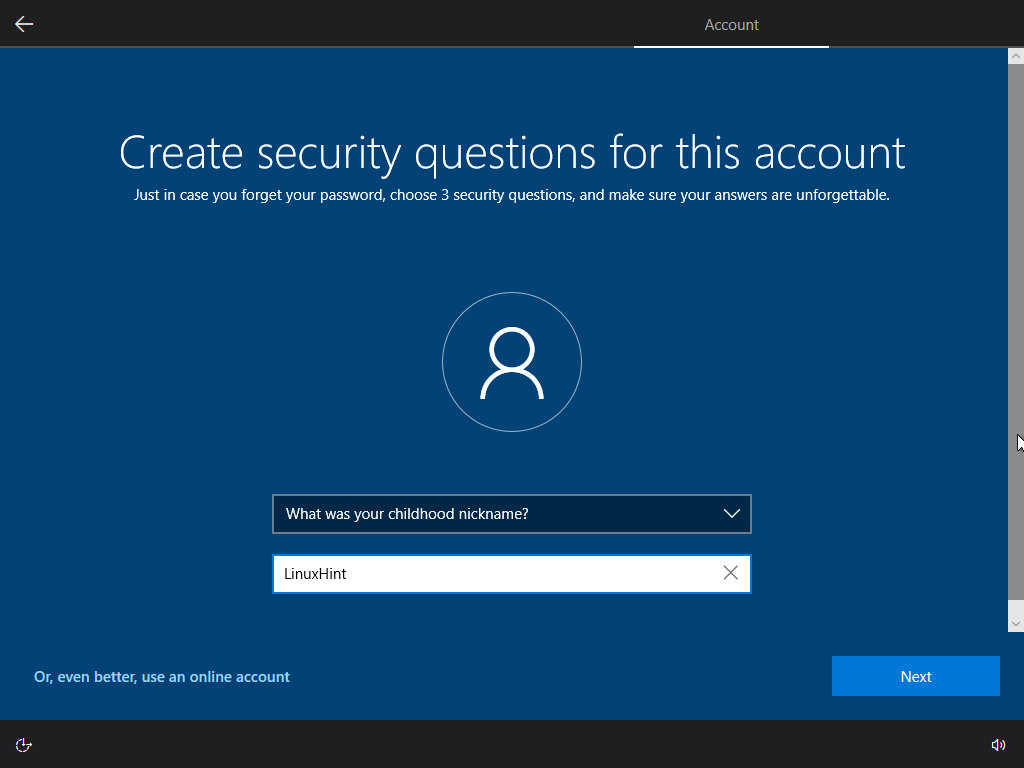The image size is (1024, 768).
Task: Click the scrollbar down arrow
Action: tap(1016, 624)
